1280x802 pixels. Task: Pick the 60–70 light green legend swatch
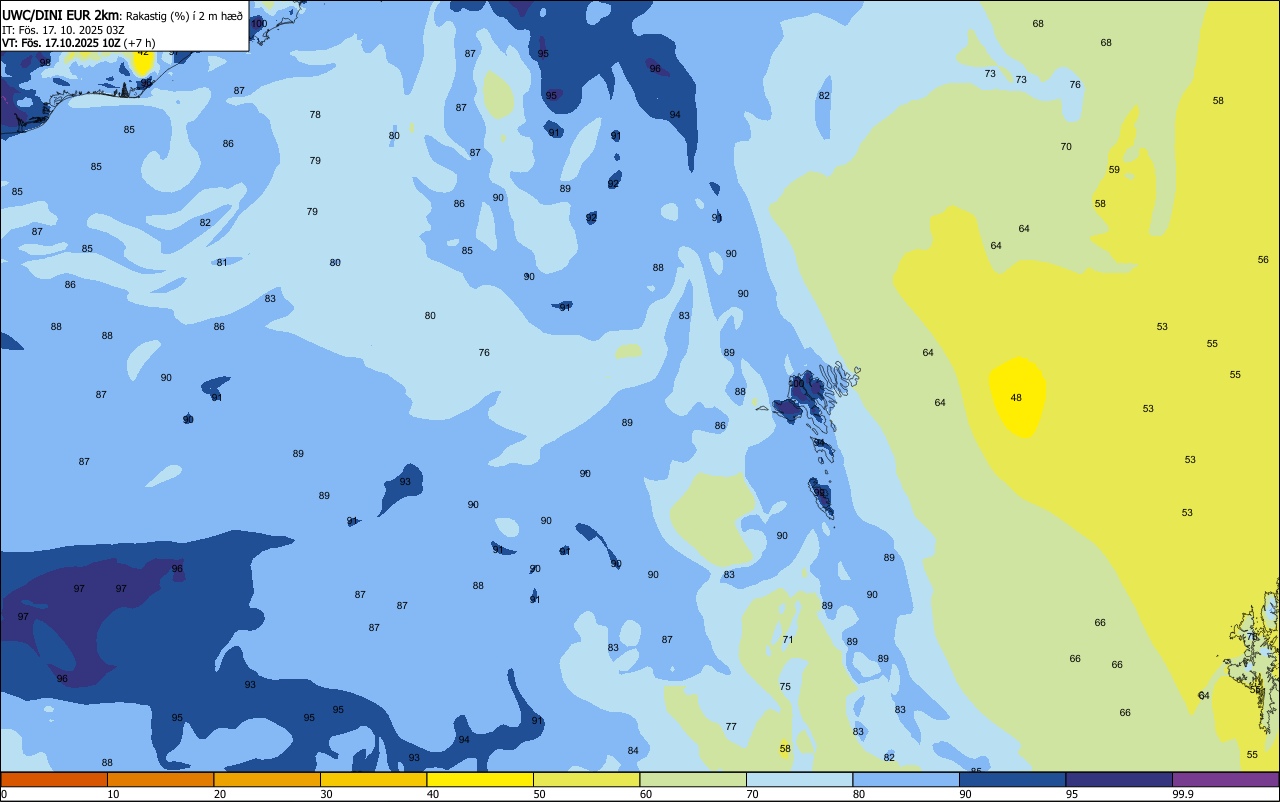693,779
